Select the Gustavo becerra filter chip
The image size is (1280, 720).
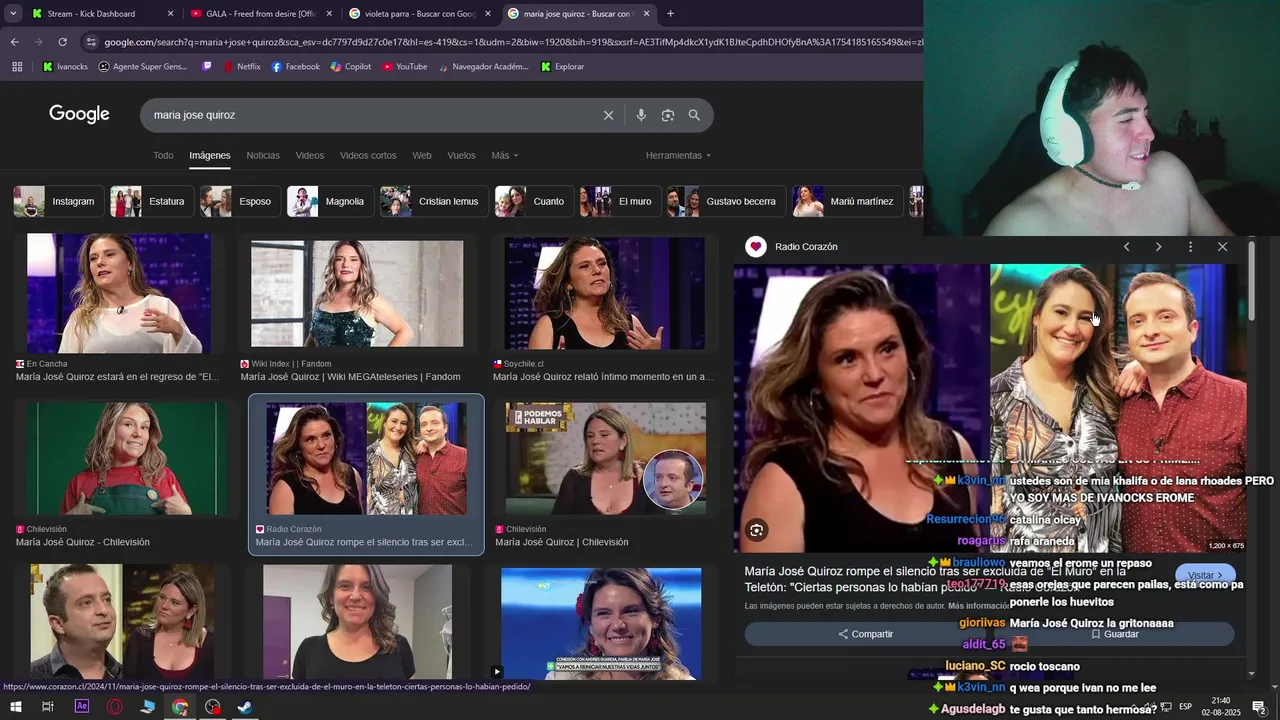[x=726, y=201]
